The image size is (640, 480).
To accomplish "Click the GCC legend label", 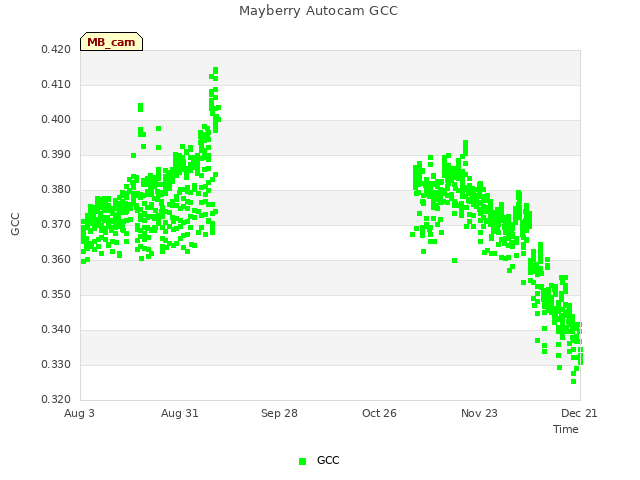I will pyautogui.click(x=328, y=460).
